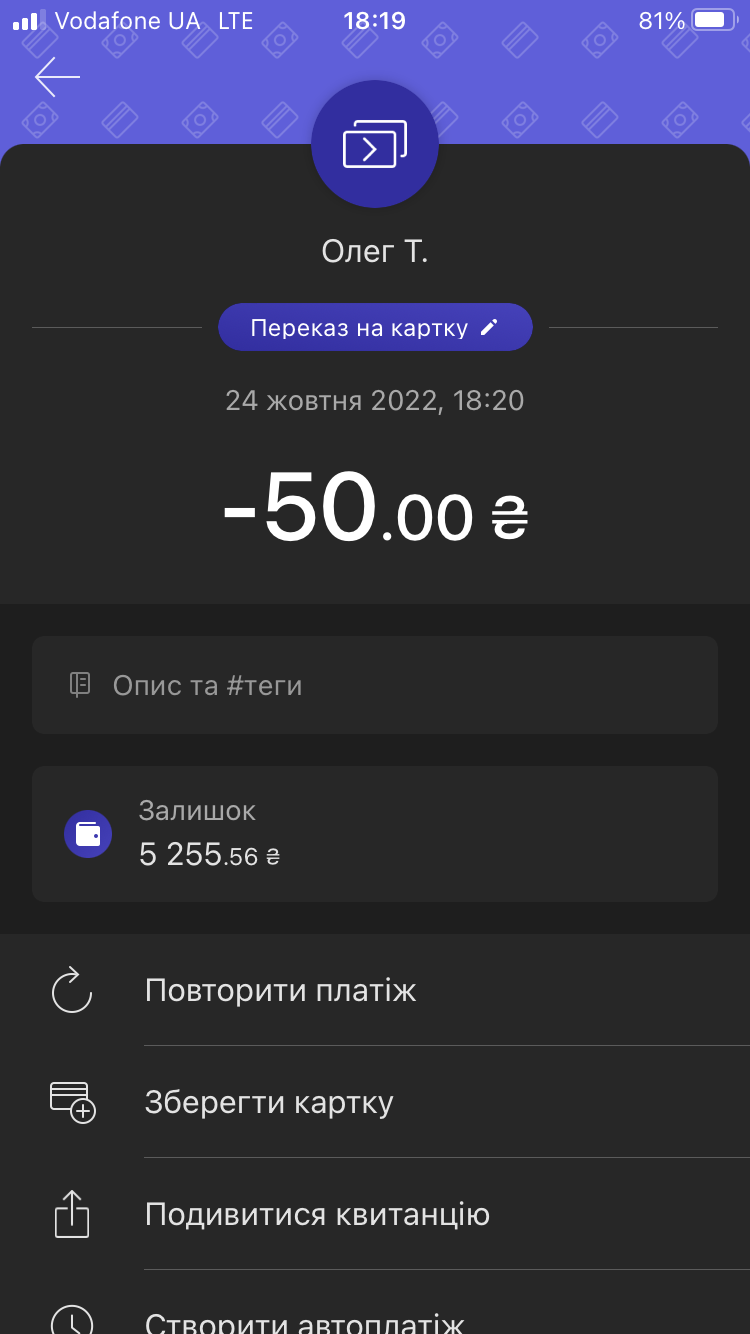Tap the notebook icon beside description field

coord(80,685)
